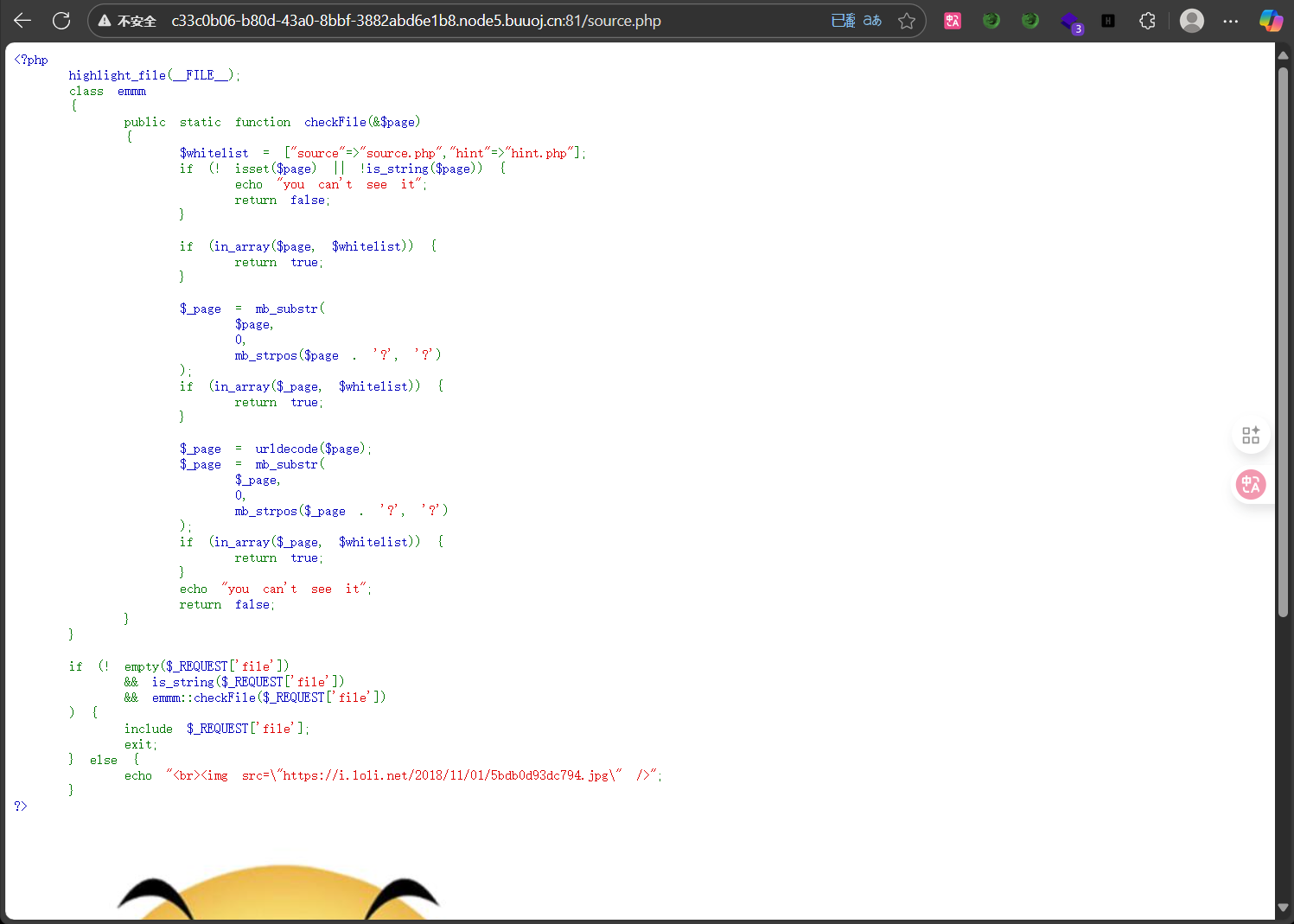Toggle page translation via the aあ indicator
The height and width of the screenshot is (924, 1294).
pos(871,20)
